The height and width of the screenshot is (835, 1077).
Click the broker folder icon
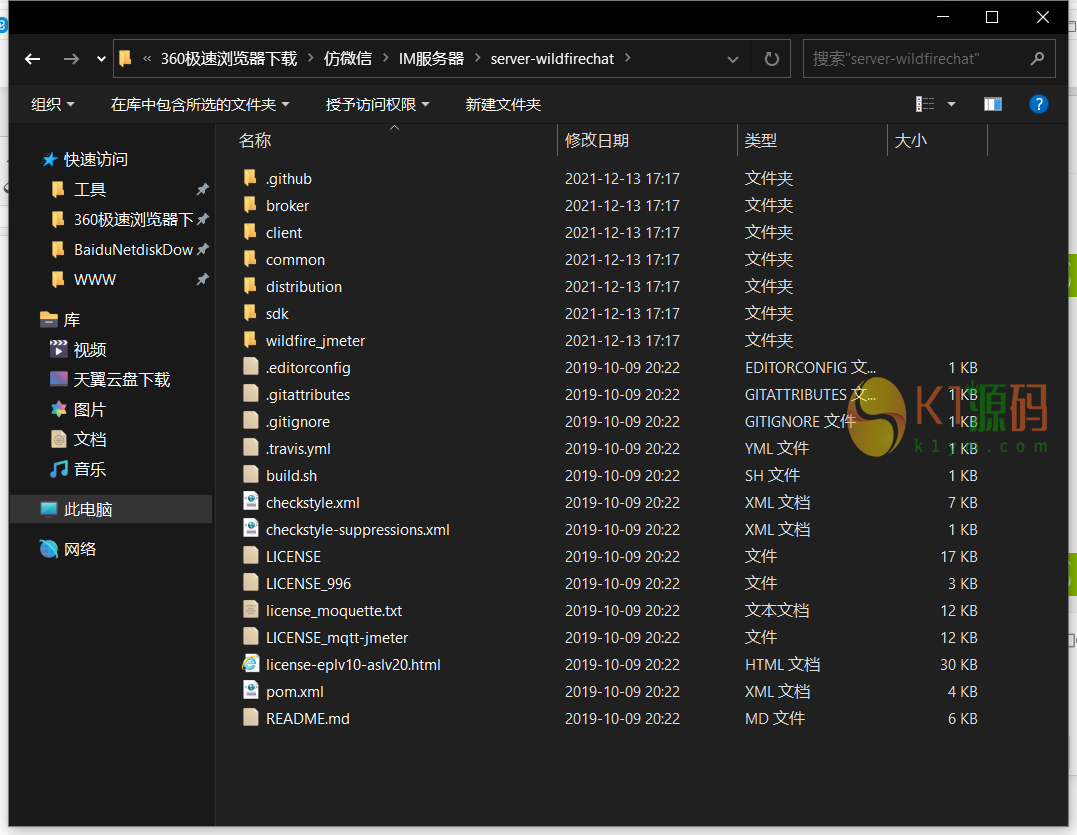(x=250, y=205)
